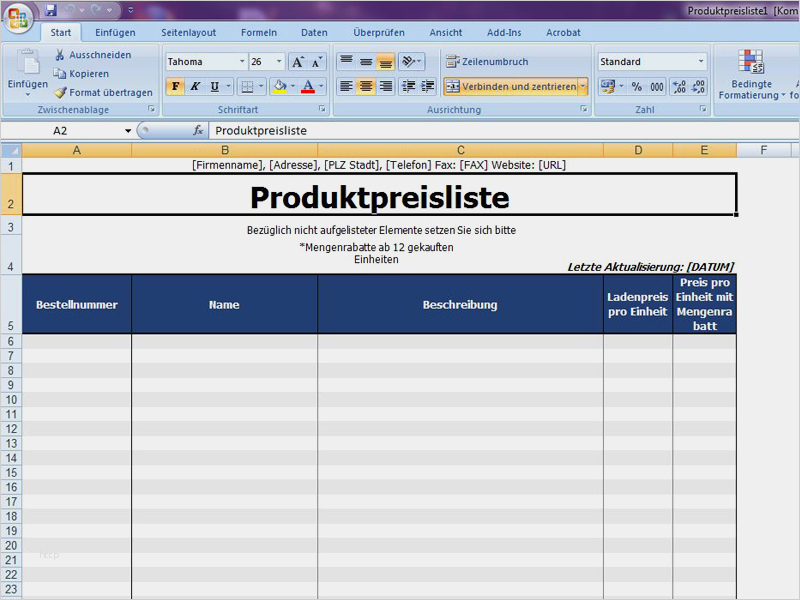Switch to the Einfügen ribbon tab

click(115, 32)
